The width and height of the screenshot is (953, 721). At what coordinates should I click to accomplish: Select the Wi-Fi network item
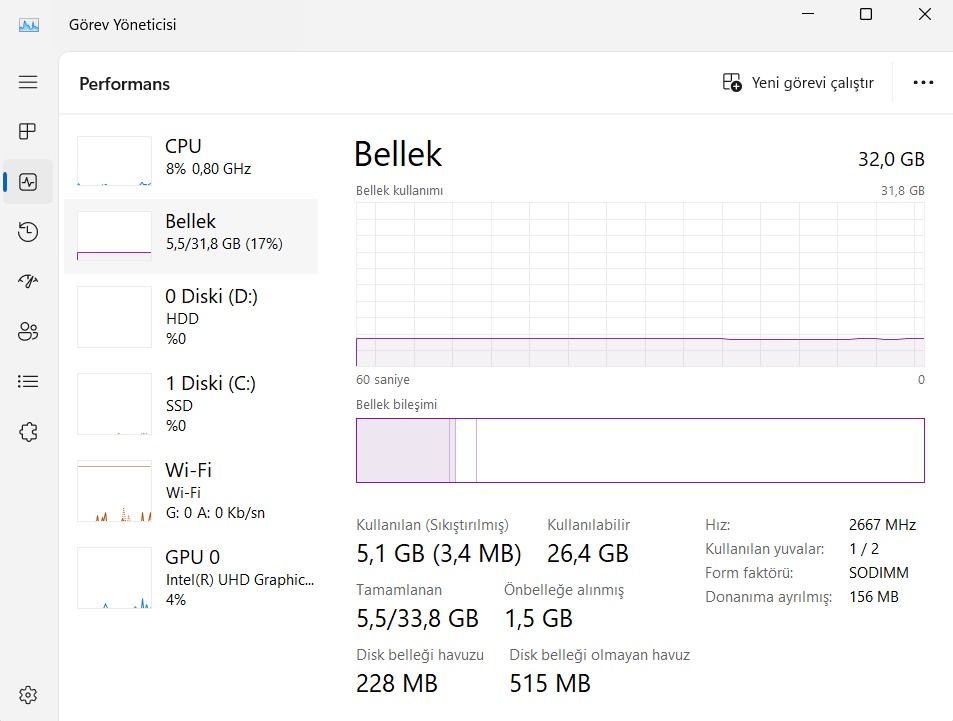tap(191, 491)
